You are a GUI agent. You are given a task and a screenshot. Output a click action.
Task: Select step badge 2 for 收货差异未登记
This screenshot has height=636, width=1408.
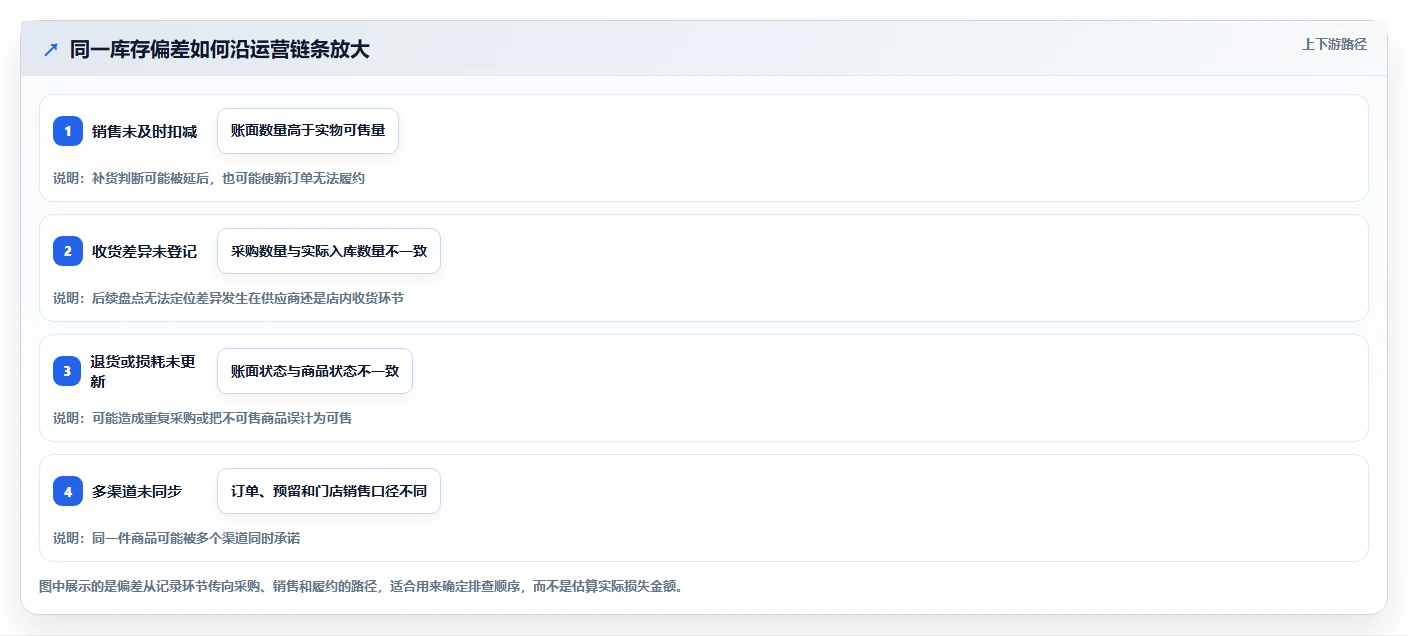coord(68,251)
